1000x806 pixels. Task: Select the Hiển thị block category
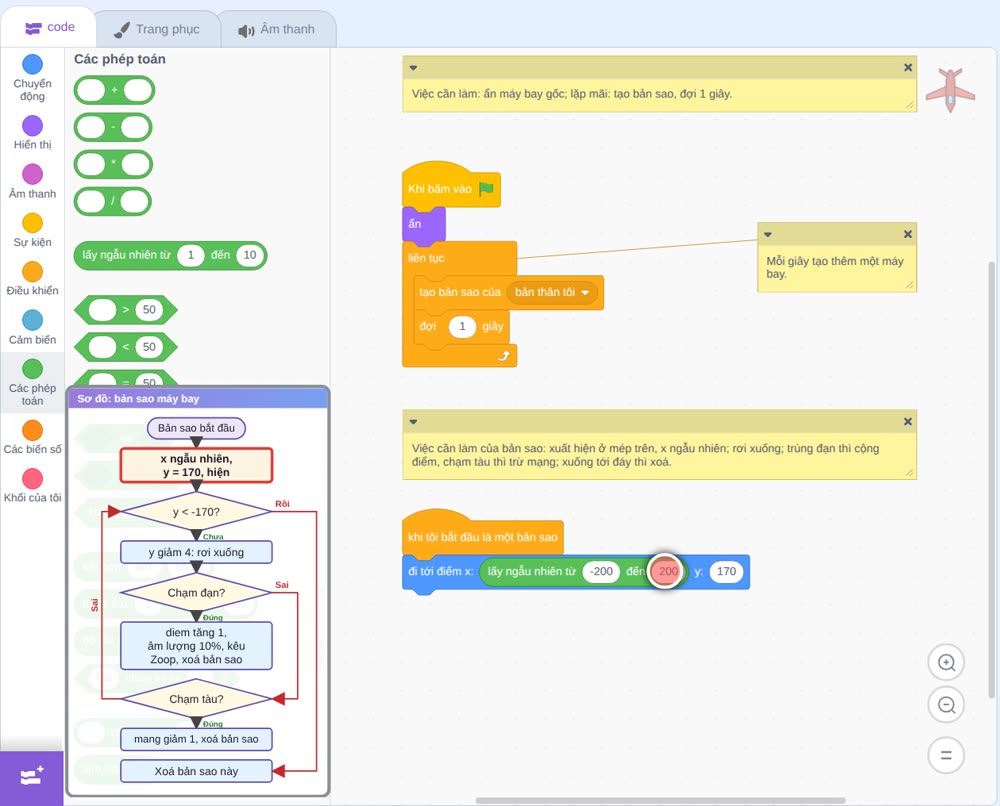pos(33,133)
